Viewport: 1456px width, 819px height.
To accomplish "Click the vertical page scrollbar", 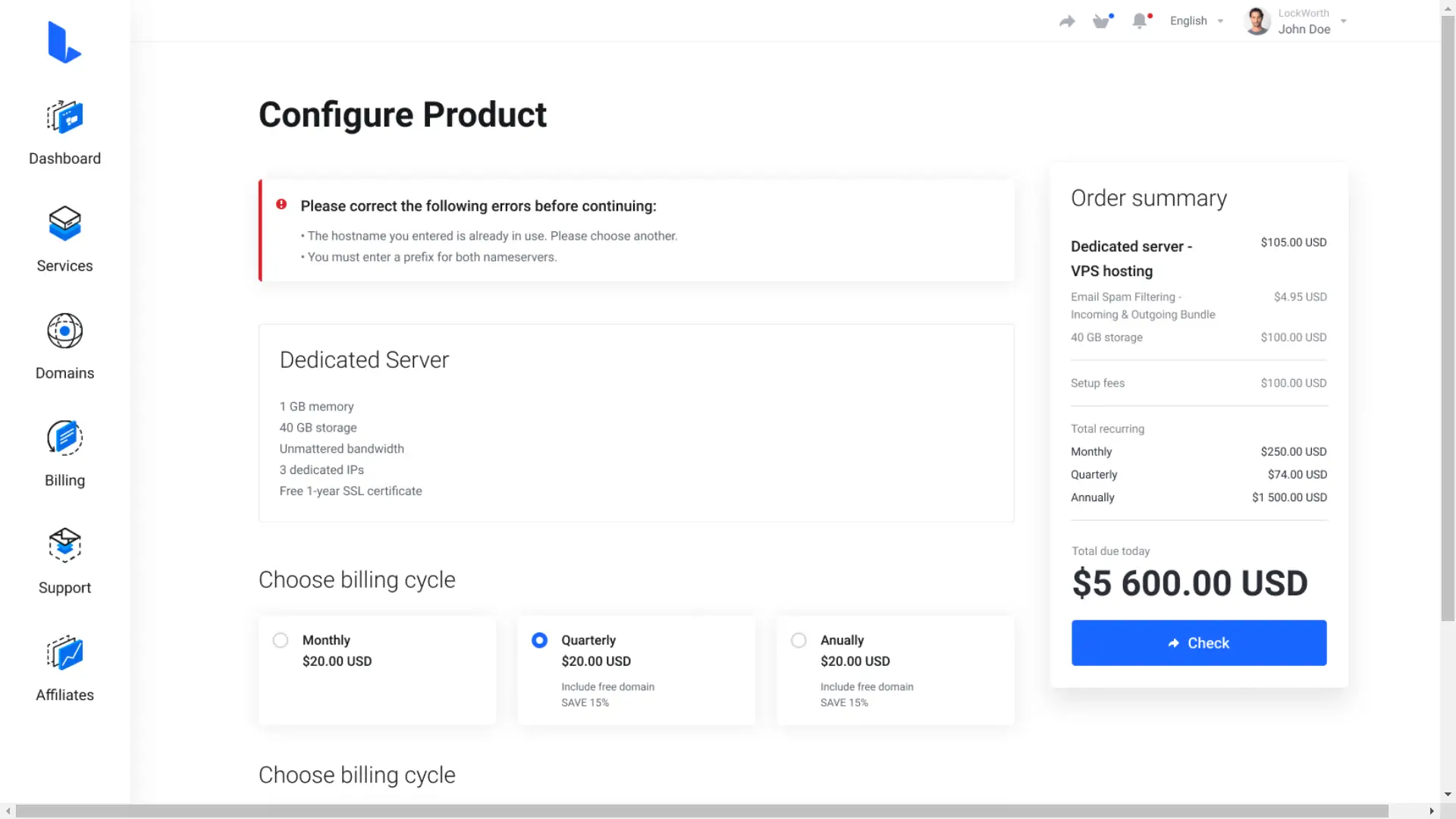I will 1448,318.
